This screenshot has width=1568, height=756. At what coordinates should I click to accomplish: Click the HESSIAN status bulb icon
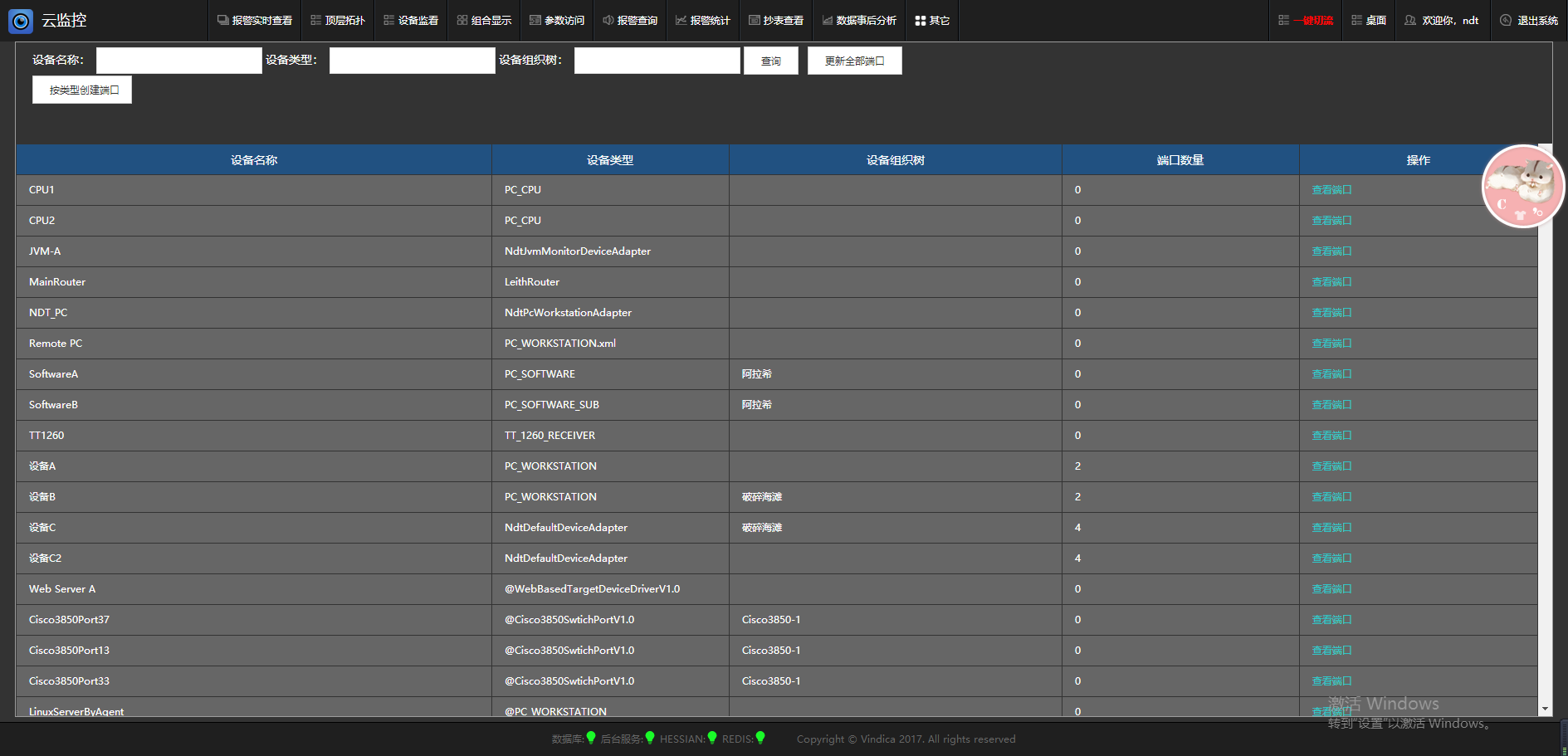[712, 738]
